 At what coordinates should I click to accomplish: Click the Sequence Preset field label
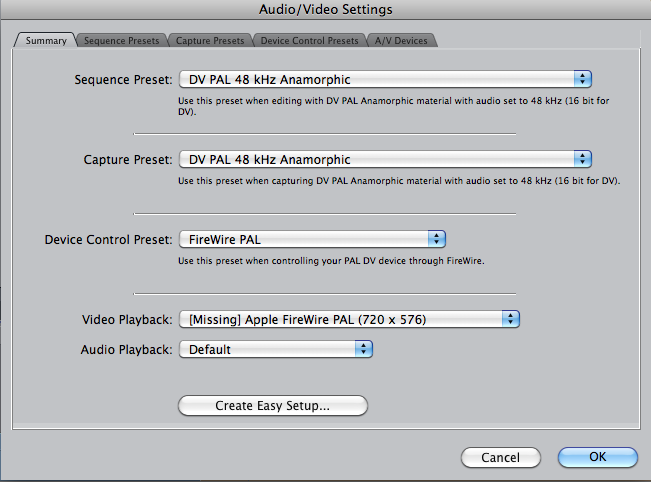(x=123, y=79)
